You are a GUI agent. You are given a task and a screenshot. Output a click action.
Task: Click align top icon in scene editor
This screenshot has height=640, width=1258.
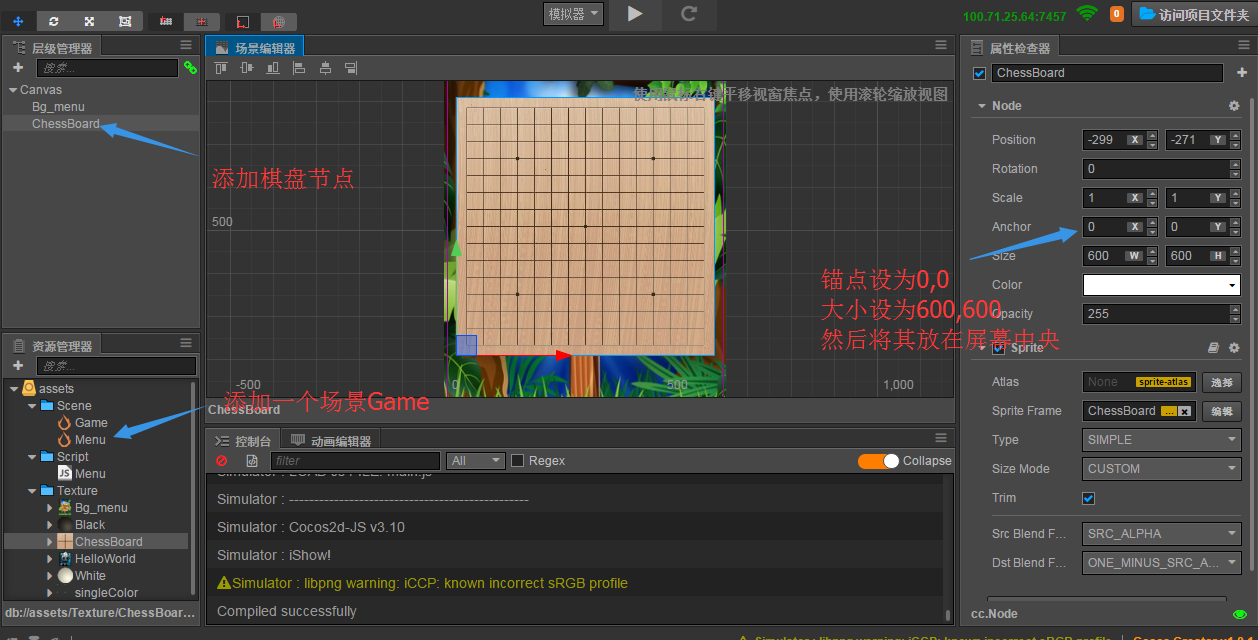click(221, 68)
